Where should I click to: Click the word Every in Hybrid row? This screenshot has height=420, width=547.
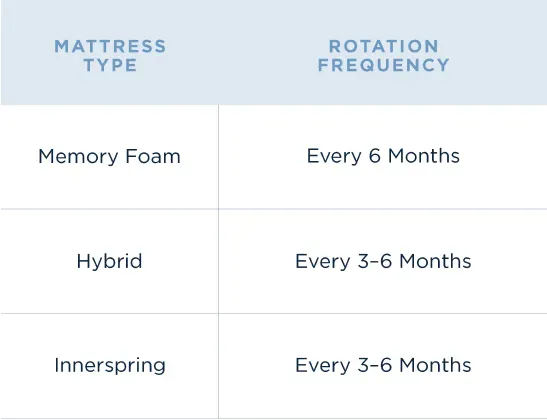pos(323,262)
